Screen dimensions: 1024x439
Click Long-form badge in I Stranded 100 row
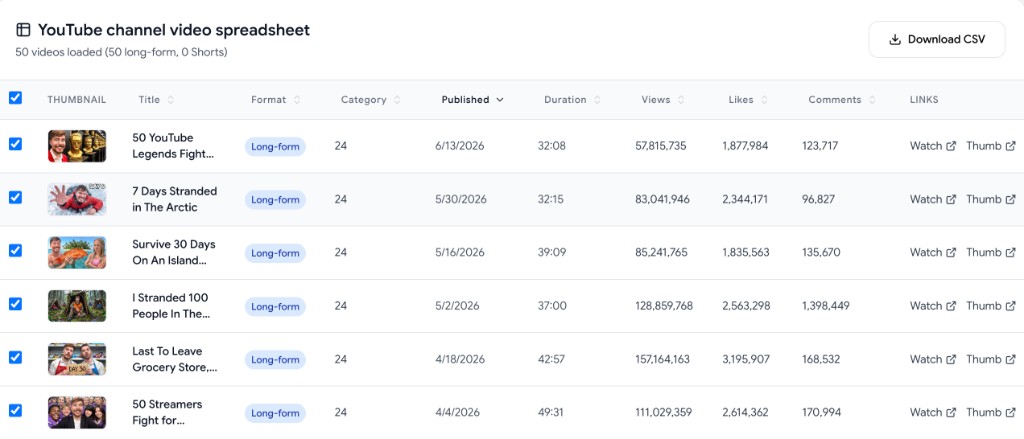click(275, 306)
